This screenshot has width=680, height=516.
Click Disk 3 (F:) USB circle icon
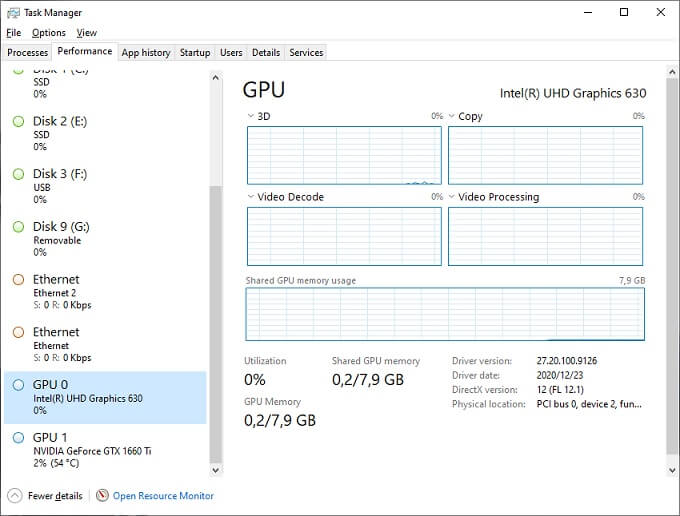tap(18, 174)
